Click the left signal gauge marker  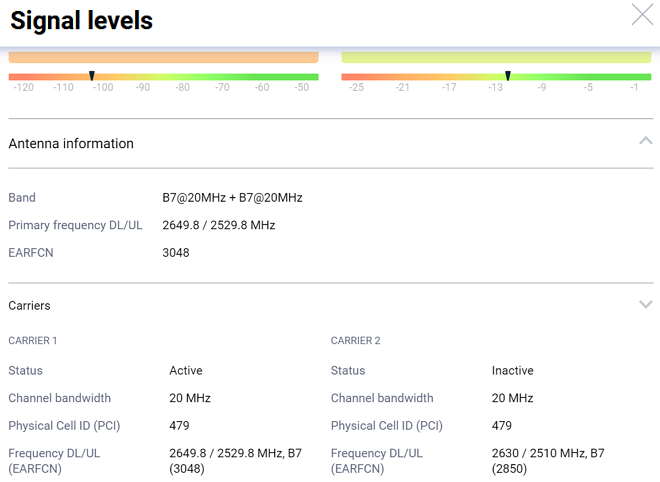[92, 76]
